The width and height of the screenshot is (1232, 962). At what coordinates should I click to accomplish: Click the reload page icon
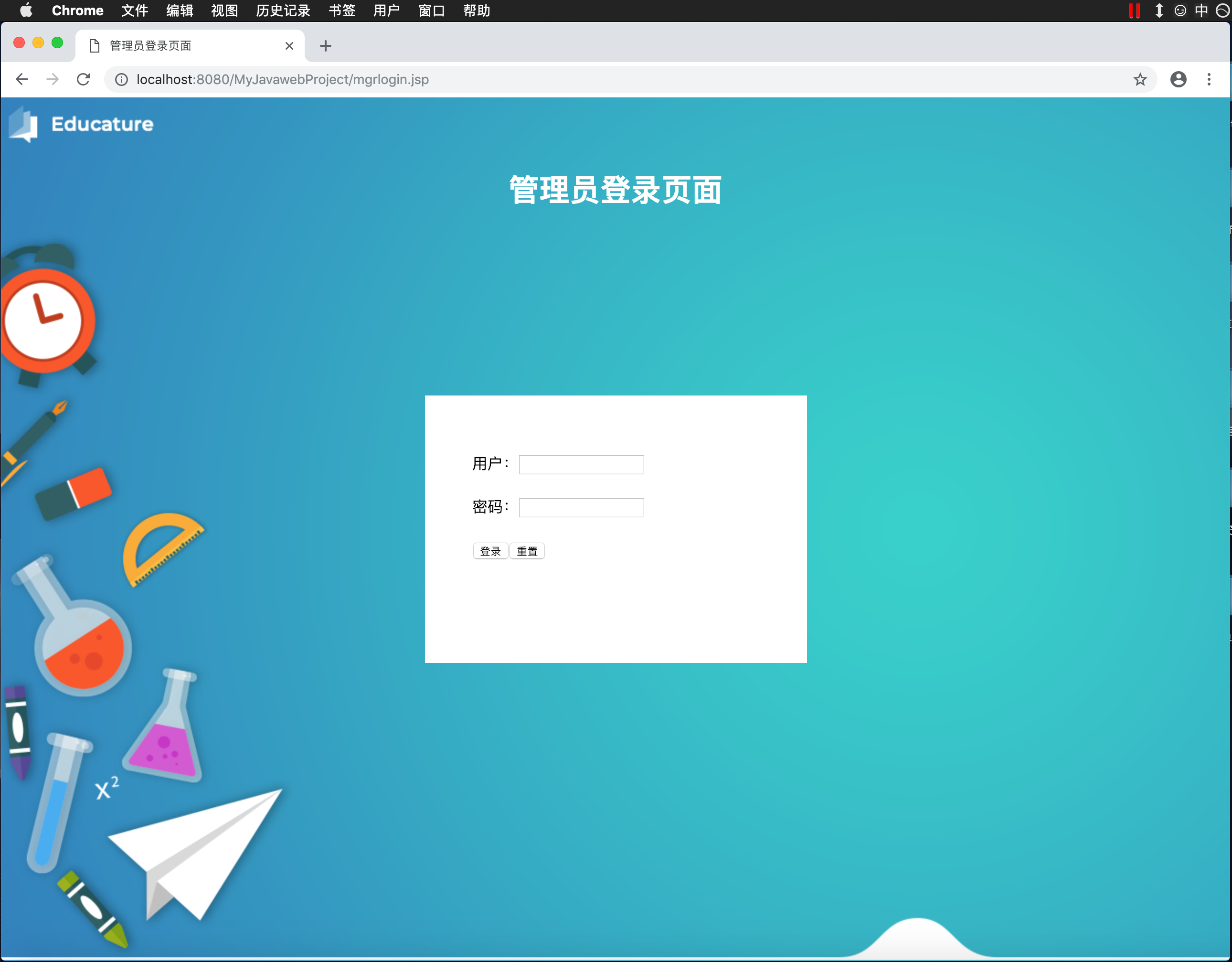coord(84,80)
